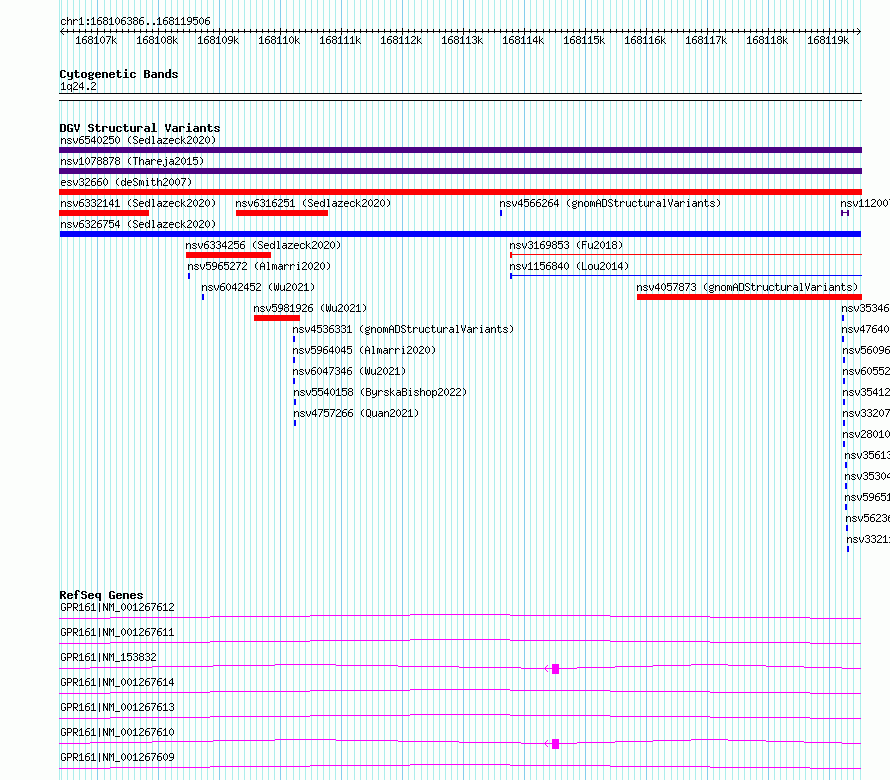Click nsv4536331 (gnomADStructuralVariants) label
The height and width of the screenshot is (780, 890).
[403, 329]
